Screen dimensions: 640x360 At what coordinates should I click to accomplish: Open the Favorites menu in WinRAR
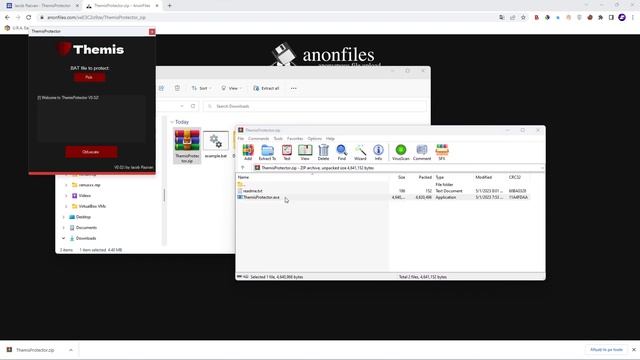point(295,139)
